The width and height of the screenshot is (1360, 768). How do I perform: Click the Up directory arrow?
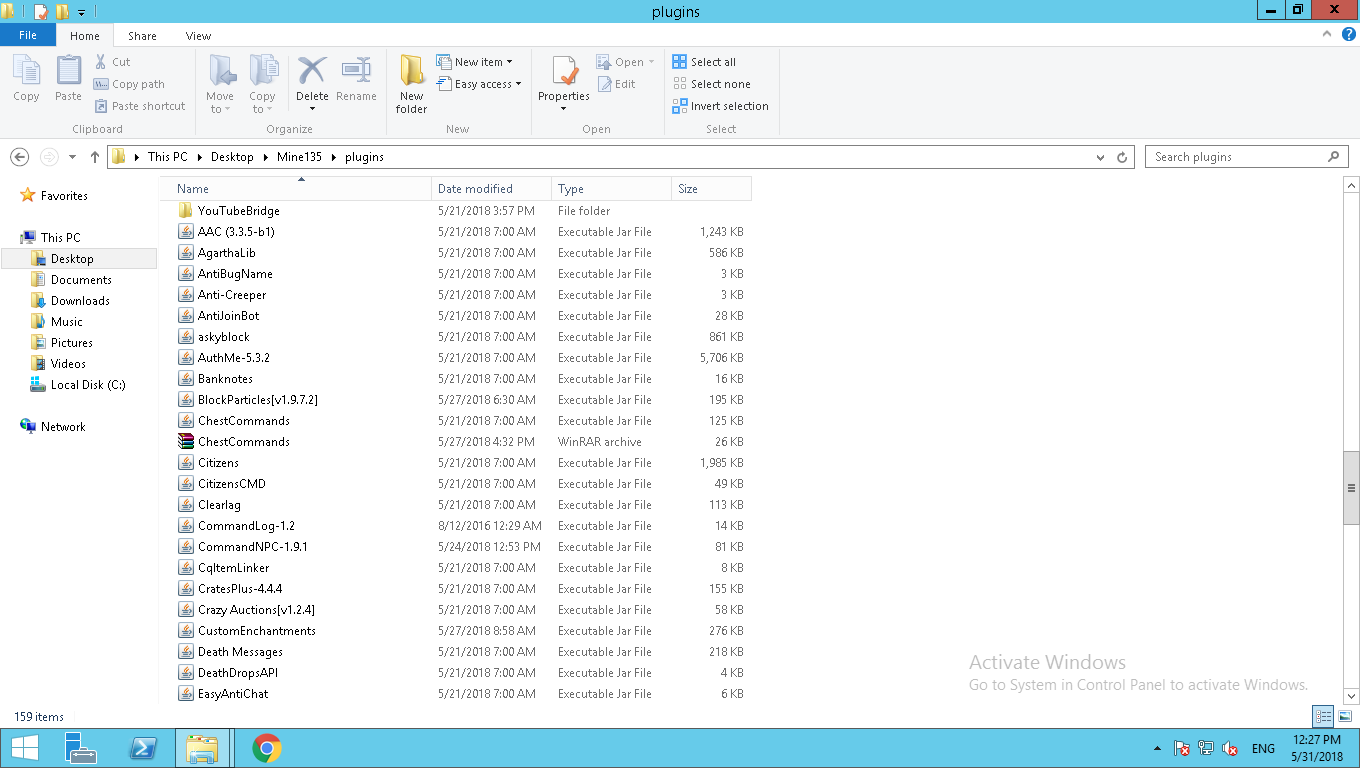tap(95, 157)
